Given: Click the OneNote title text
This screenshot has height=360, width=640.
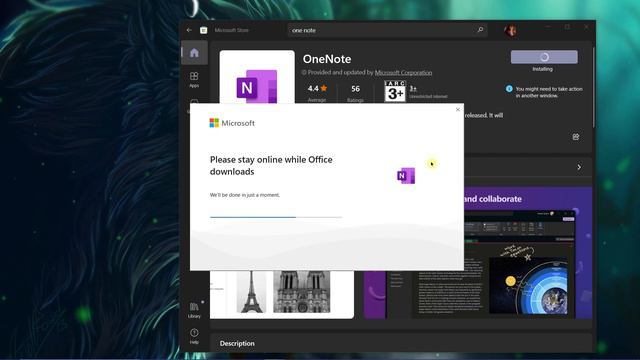Looking at the screenshot, I should coord(327,59).
